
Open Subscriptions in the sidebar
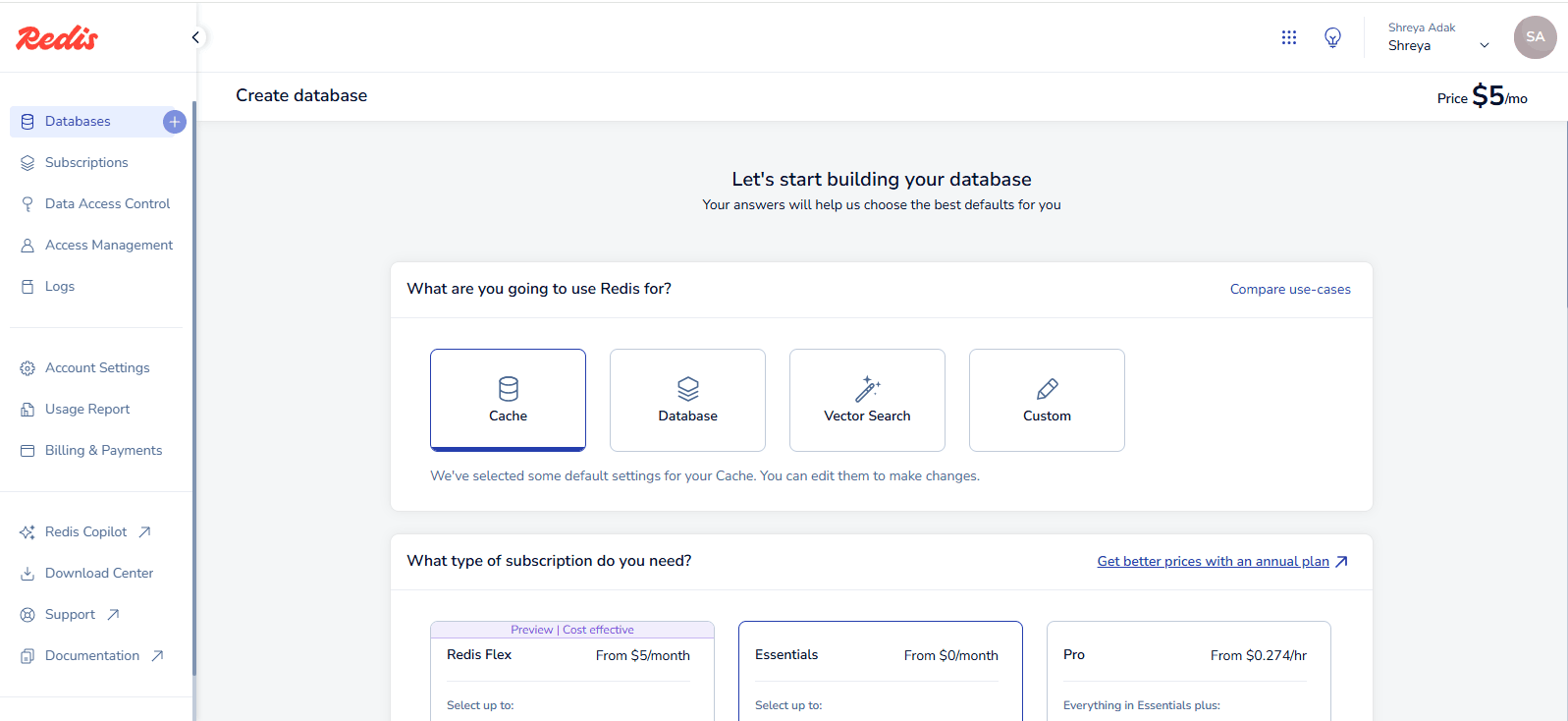tap(86, 163)
